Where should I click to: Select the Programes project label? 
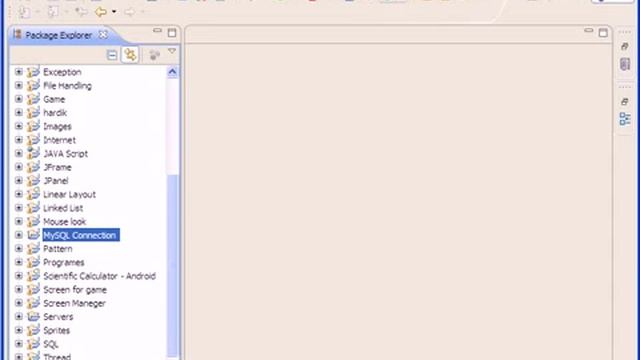coord(64,262)
